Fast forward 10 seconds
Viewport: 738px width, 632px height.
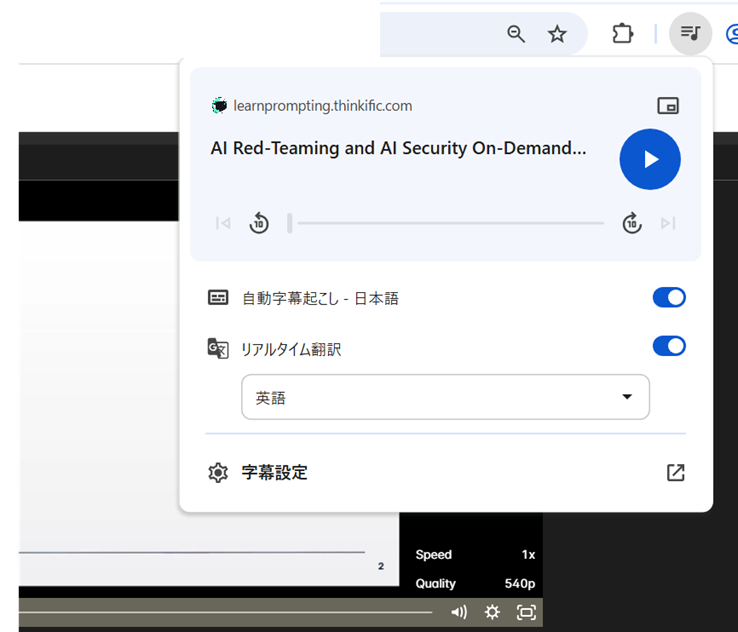click(x=632, y=223)
